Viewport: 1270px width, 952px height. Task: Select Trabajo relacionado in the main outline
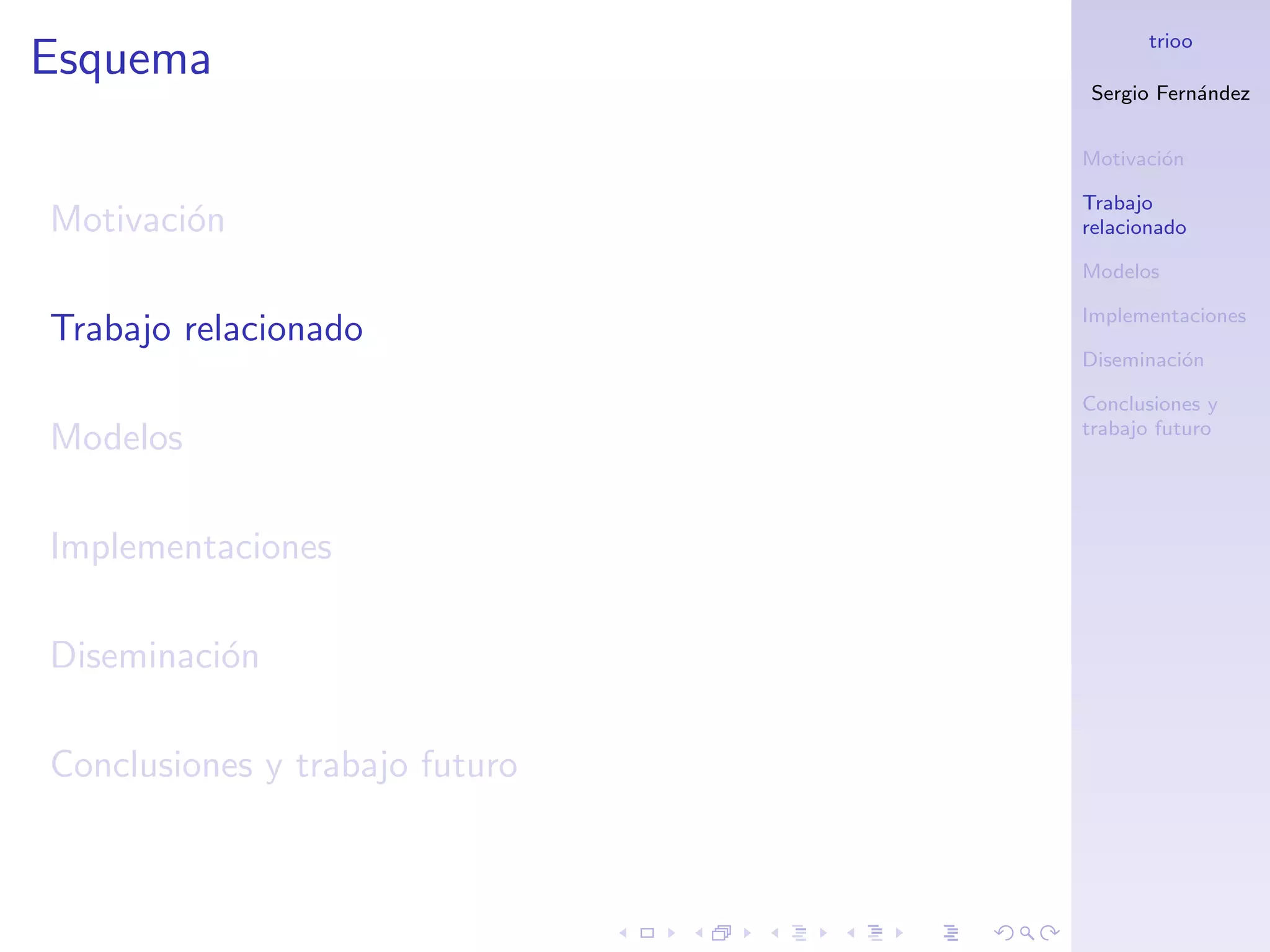pos(206,328)
